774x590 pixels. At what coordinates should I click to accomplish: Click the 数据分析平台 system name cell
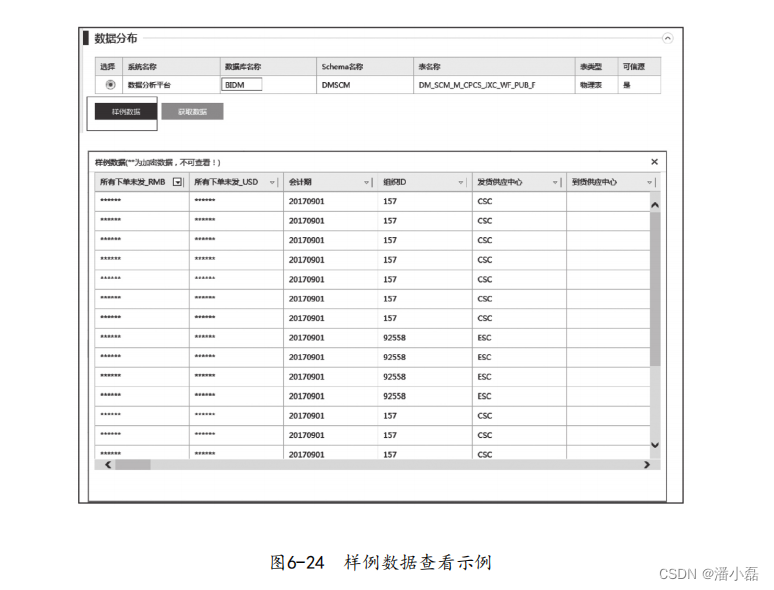[x=171, y=85]
